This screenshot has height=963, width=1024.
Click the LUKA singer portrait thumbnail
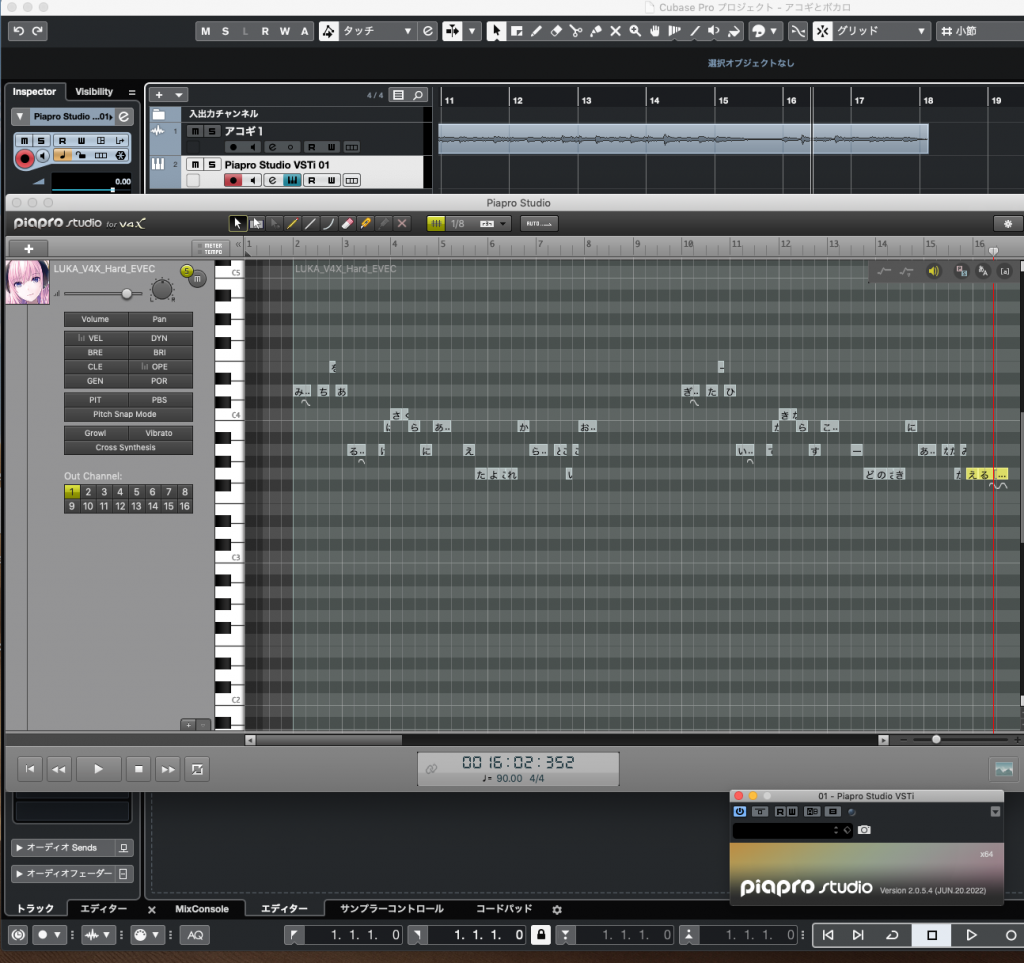[27, 282]
